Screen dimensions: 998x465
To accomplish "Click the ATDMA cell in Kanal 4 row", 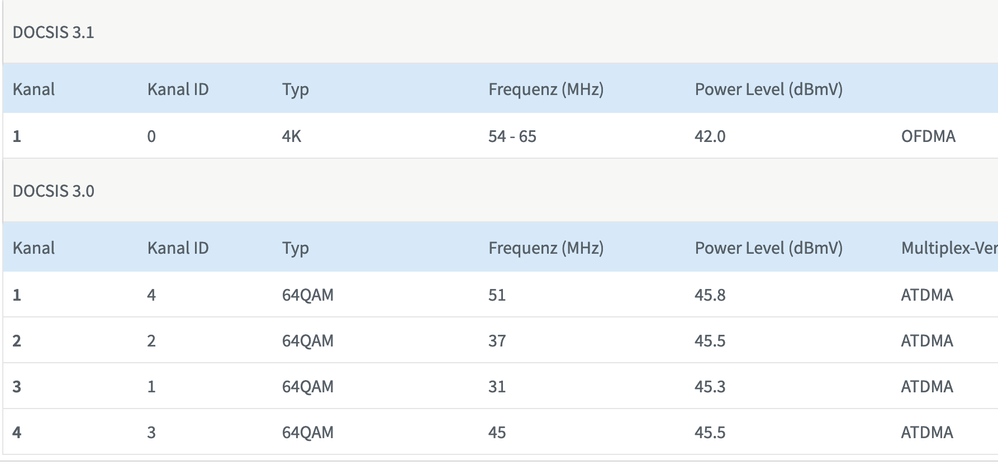I will [x=927, y=433].
